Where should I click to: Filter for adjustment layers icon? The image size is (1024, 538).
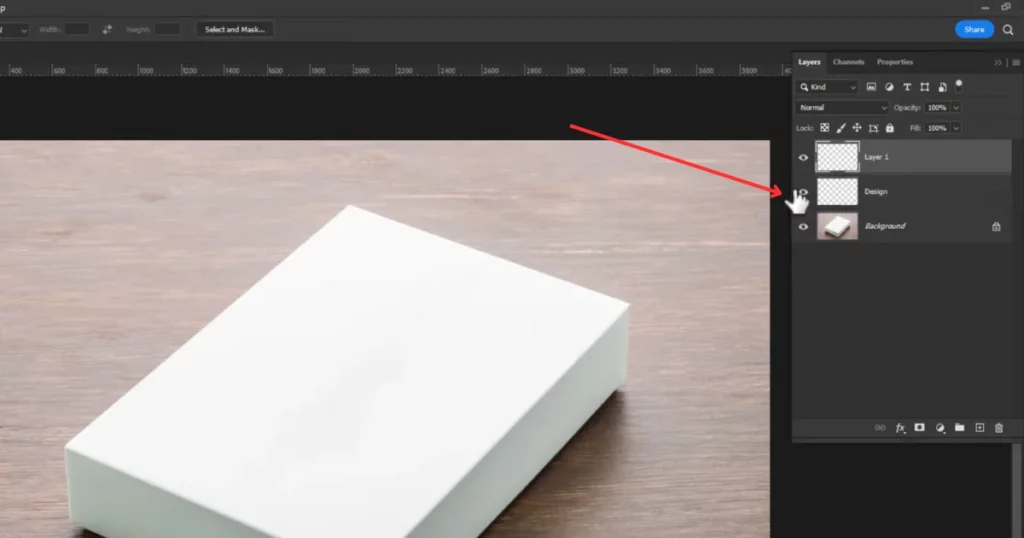coord(889,87)
